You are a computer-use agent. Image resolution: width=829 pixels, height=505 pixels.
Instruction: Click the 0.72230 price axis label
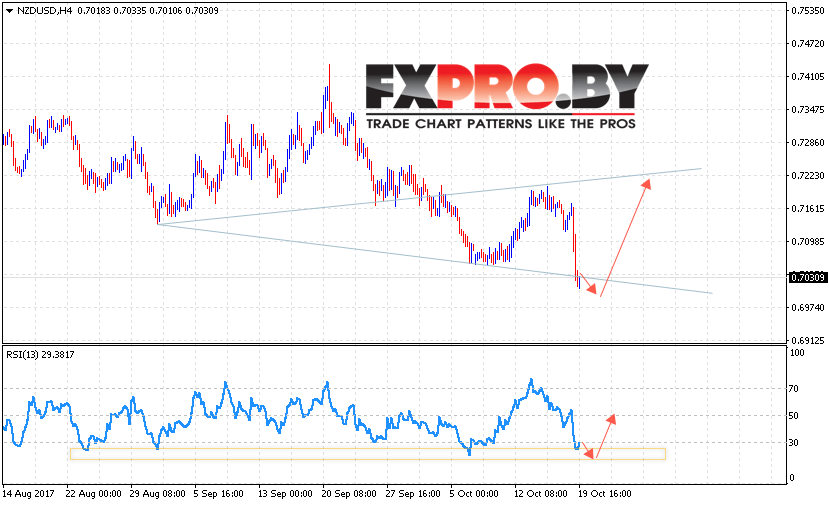[x=807, y=176]
